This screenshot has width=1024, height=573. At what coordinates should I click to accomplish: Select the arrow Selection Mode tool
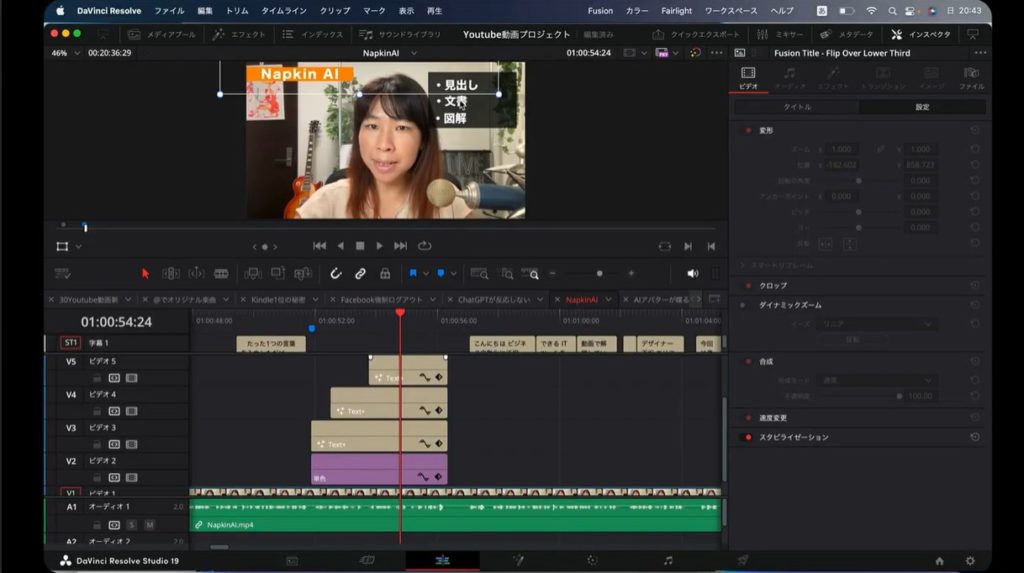click(x=145, y=273)
